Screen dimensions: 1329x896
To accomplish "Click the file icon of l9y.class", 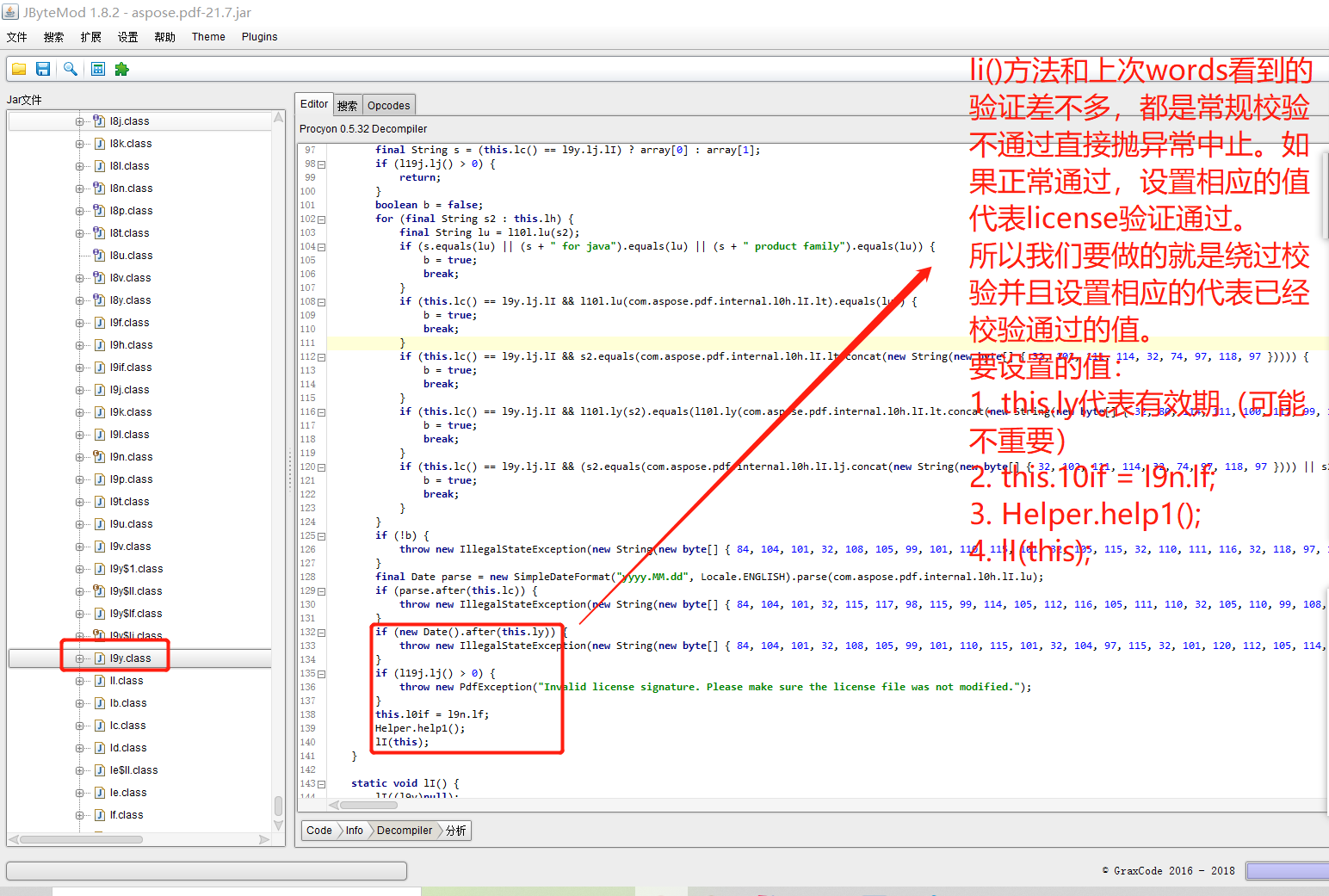I will click(x=100, y=658).
